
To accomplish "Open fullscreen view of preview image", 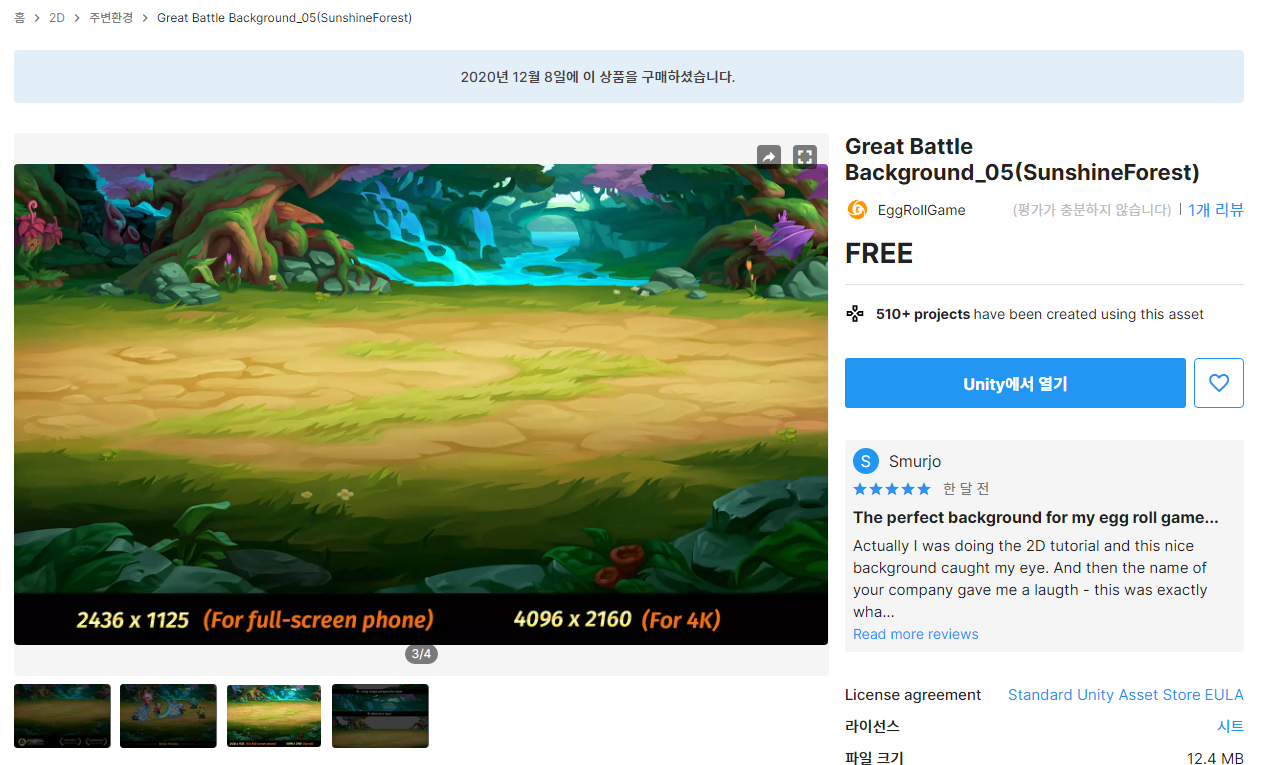I will click(805, 157).
